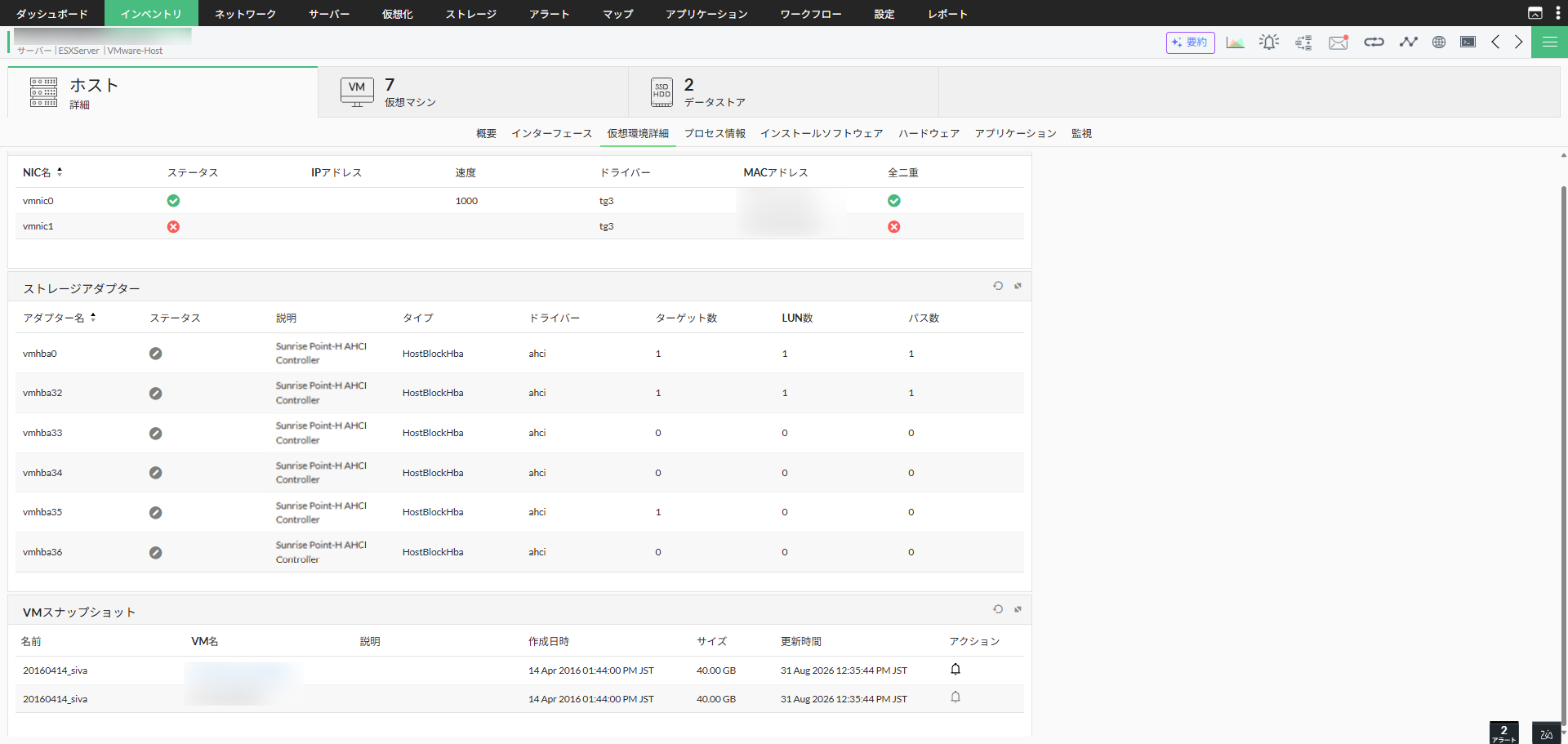This screenshot has width=1568, height=744.
Task: Open the graph/chart icon in the toolbar
Action: 1235,42
